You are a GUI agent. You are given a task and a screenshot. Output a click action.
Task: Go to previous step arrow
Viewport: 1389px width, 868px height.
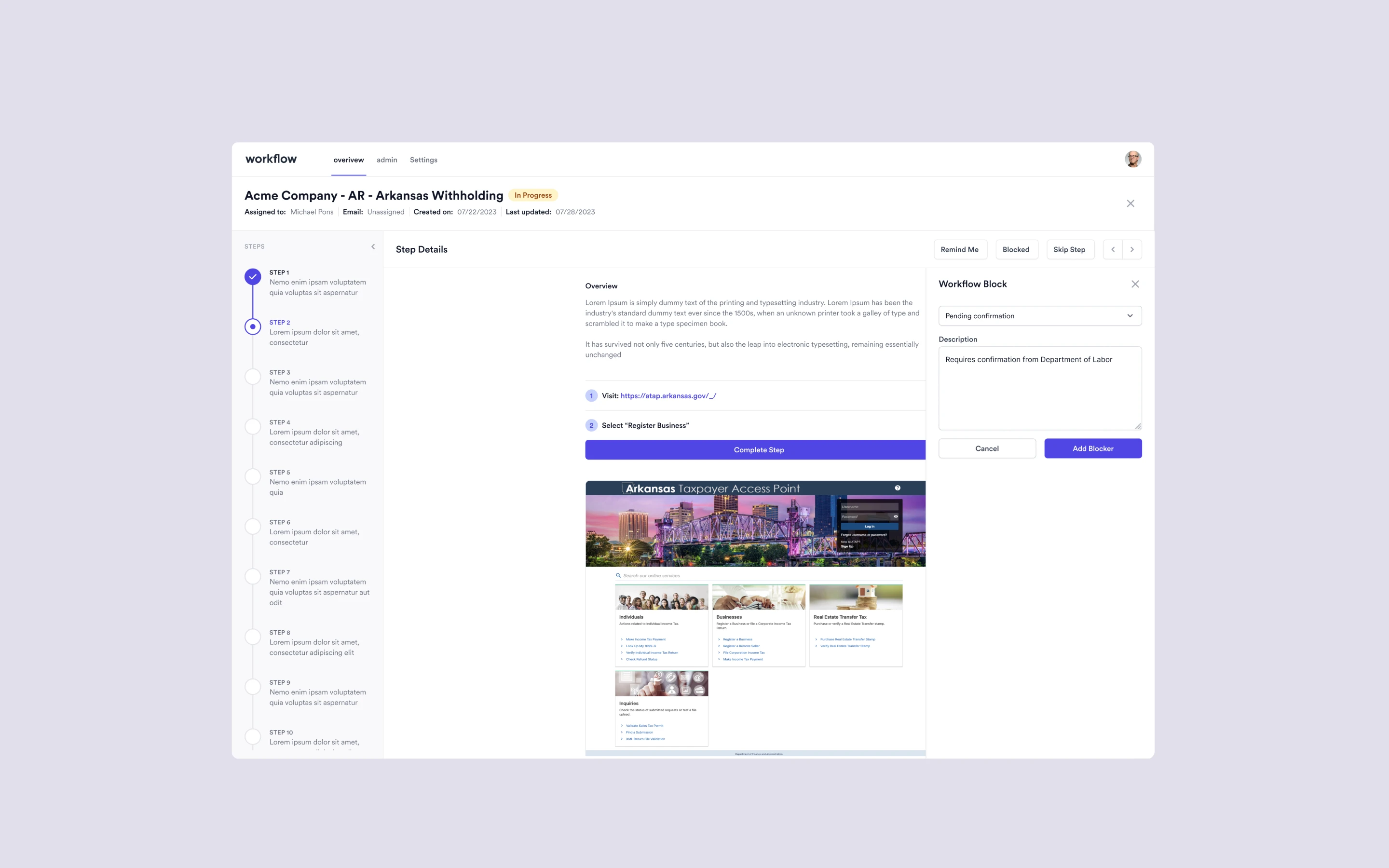coord(1113,249)
